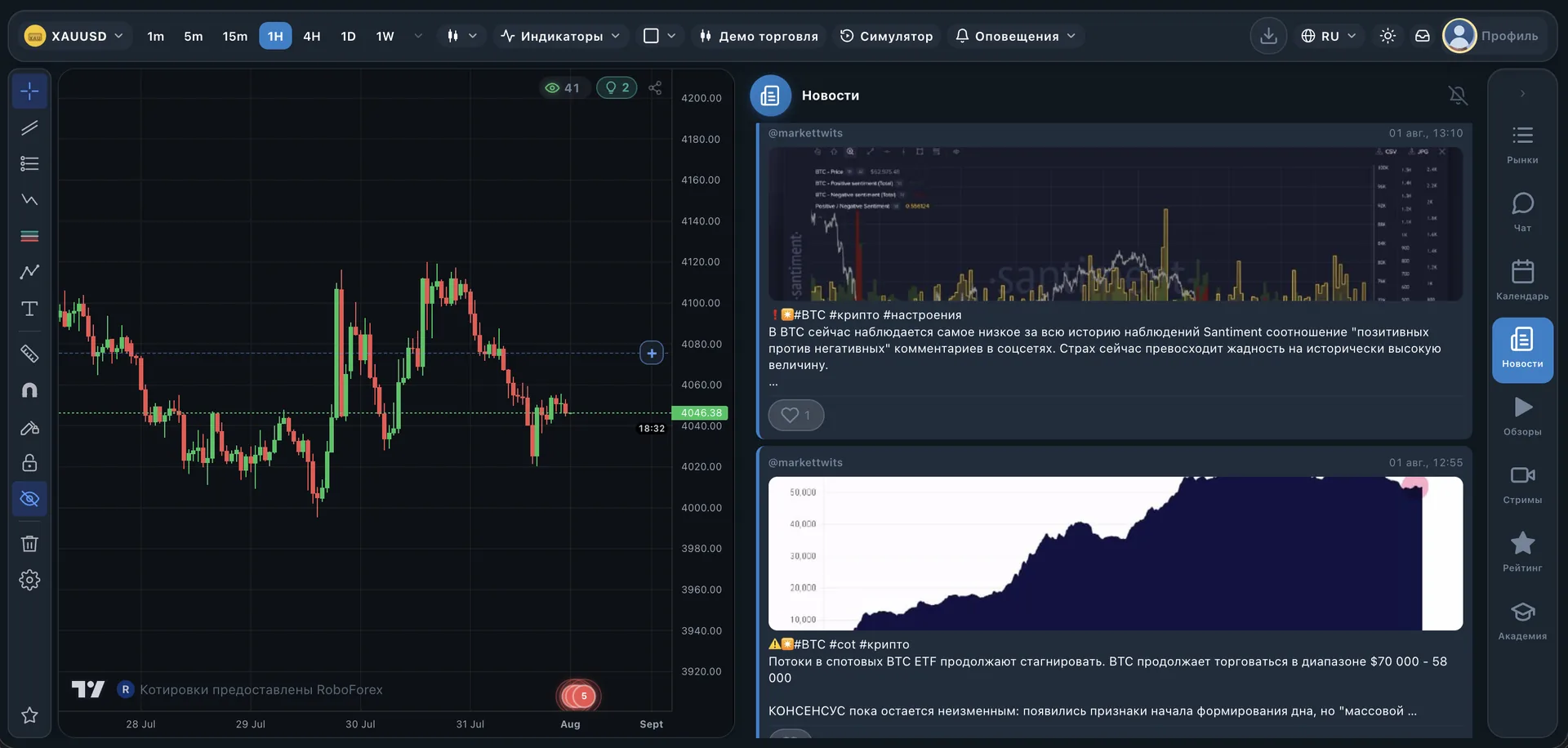Select the long/short position tool
Screen dimensions: 1568x748
pyautogui.click(x=29, y=236)
